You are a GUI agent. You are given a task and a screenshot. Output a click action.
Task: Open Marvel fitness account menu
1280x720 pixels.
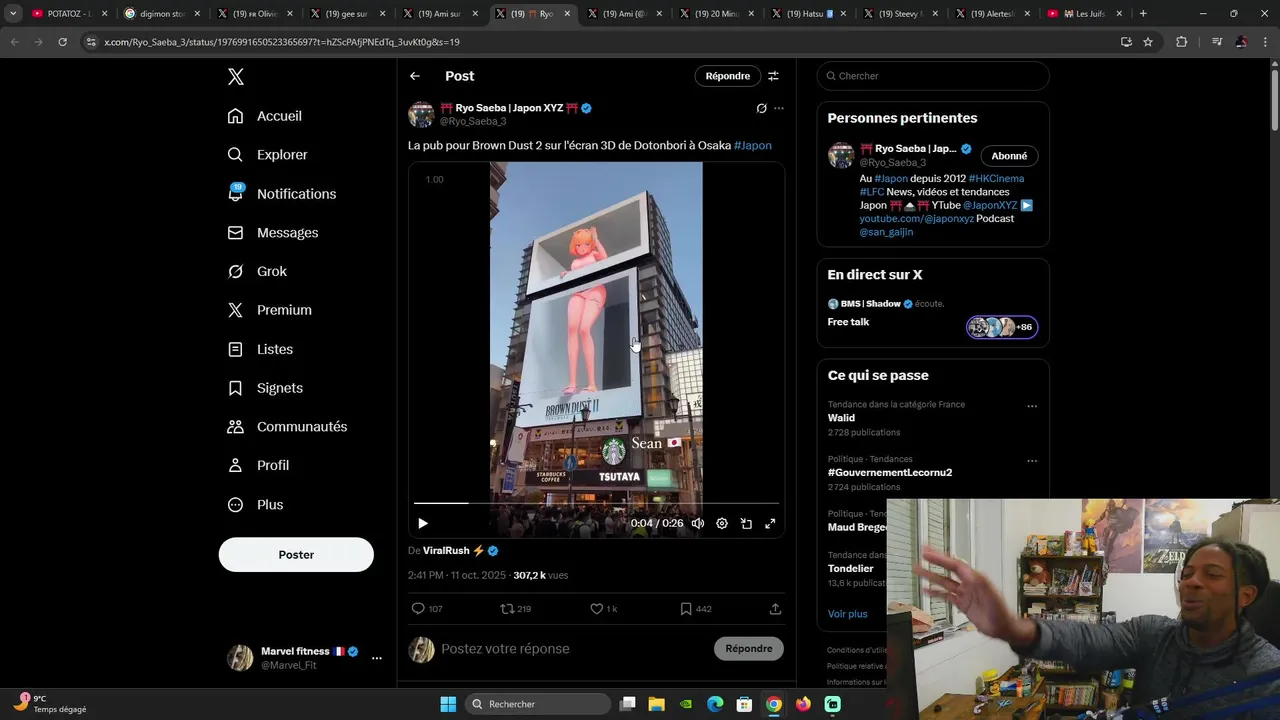coord(305,658)
